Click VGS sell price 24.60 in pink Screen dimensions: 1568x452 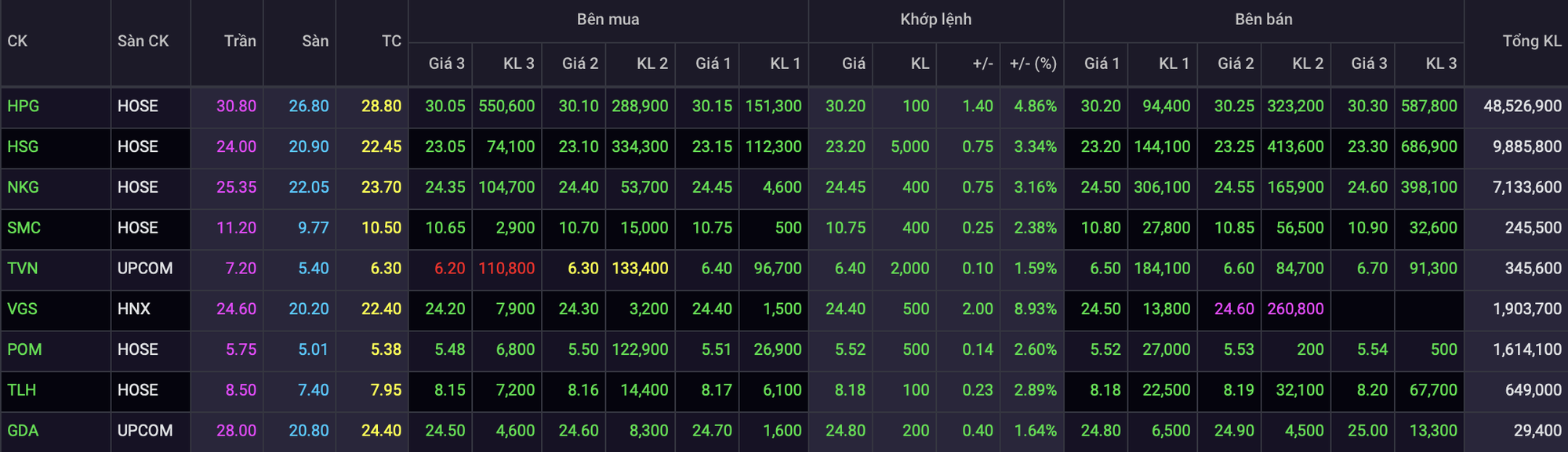coord(1234,309)
